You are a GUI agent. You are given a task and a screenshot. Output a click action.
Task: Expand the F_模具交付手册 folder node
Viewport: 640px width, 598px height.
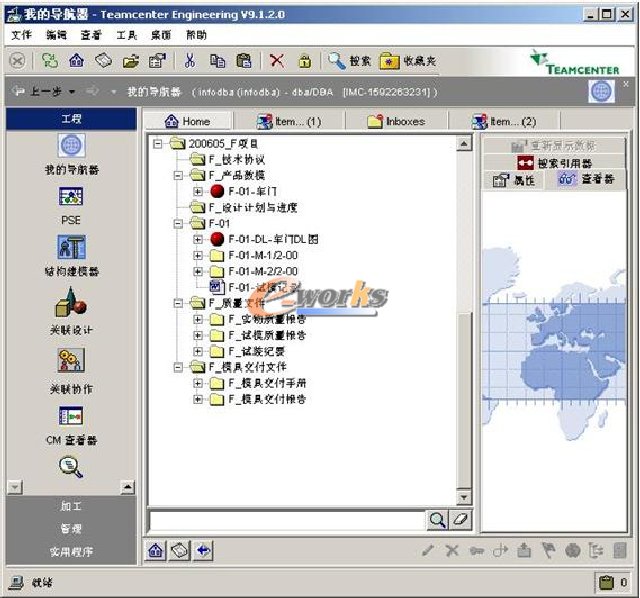click(198, 383)
